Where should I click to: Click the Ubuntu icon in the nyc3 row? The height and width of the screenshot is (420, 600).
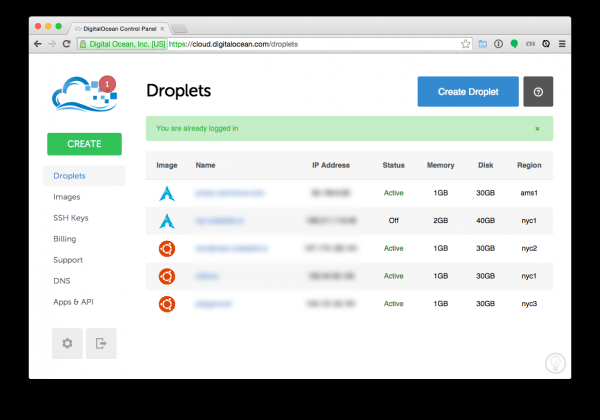167,304
